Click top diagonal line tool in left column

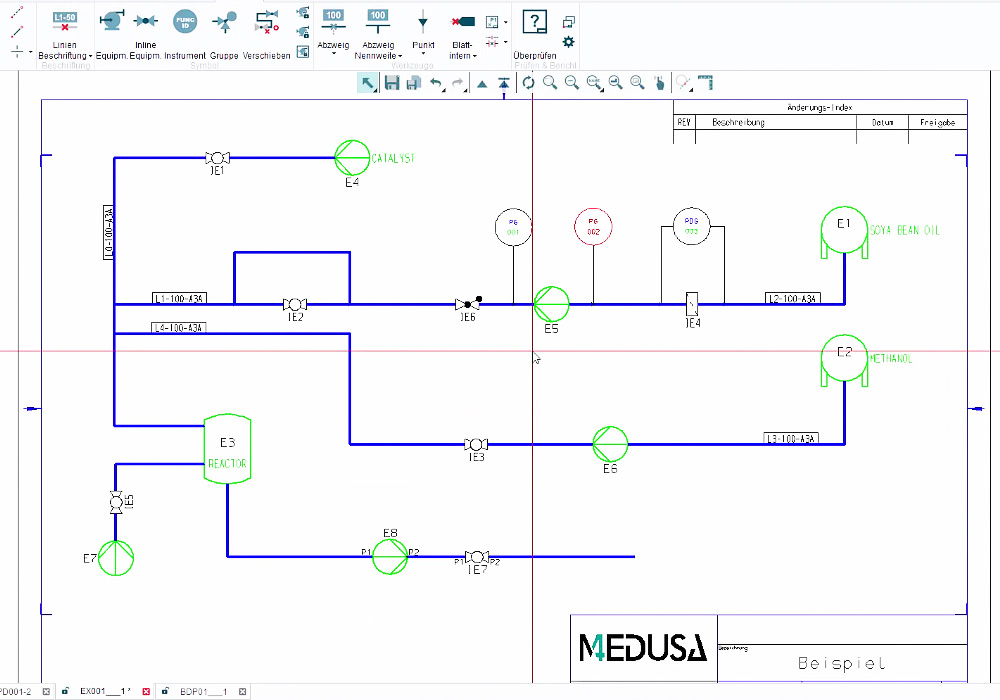tap(17, 12)
